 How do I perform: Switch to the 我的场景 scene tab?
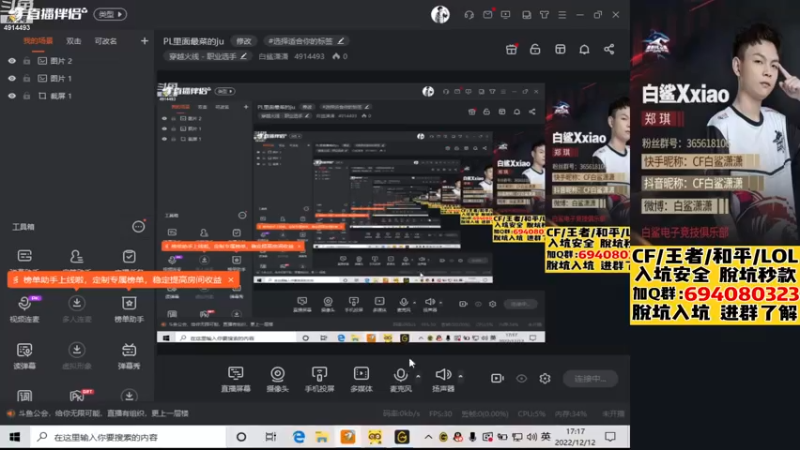[x=38, y=41]
